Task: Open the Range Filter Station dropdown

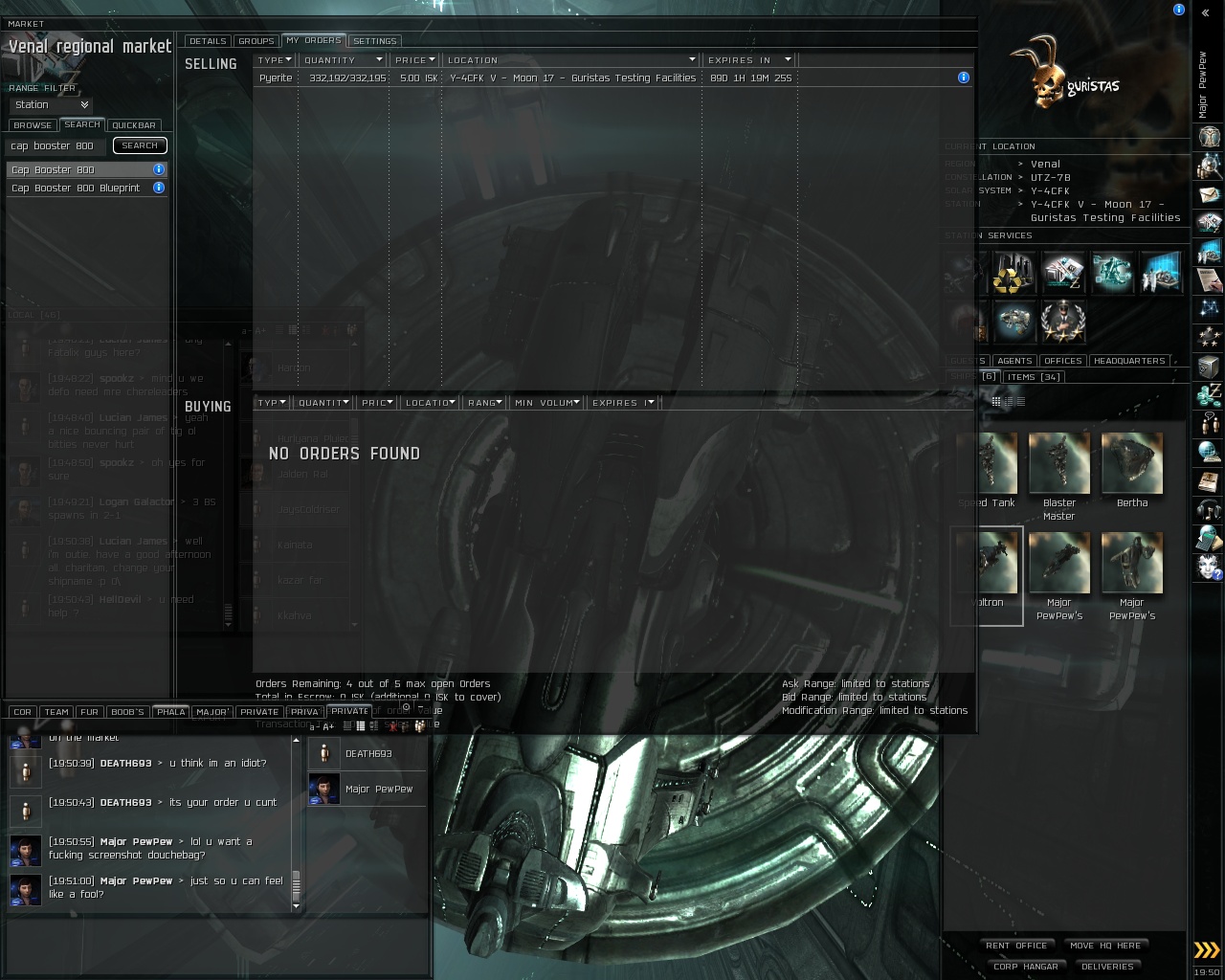Action: (x=51, y=104)
